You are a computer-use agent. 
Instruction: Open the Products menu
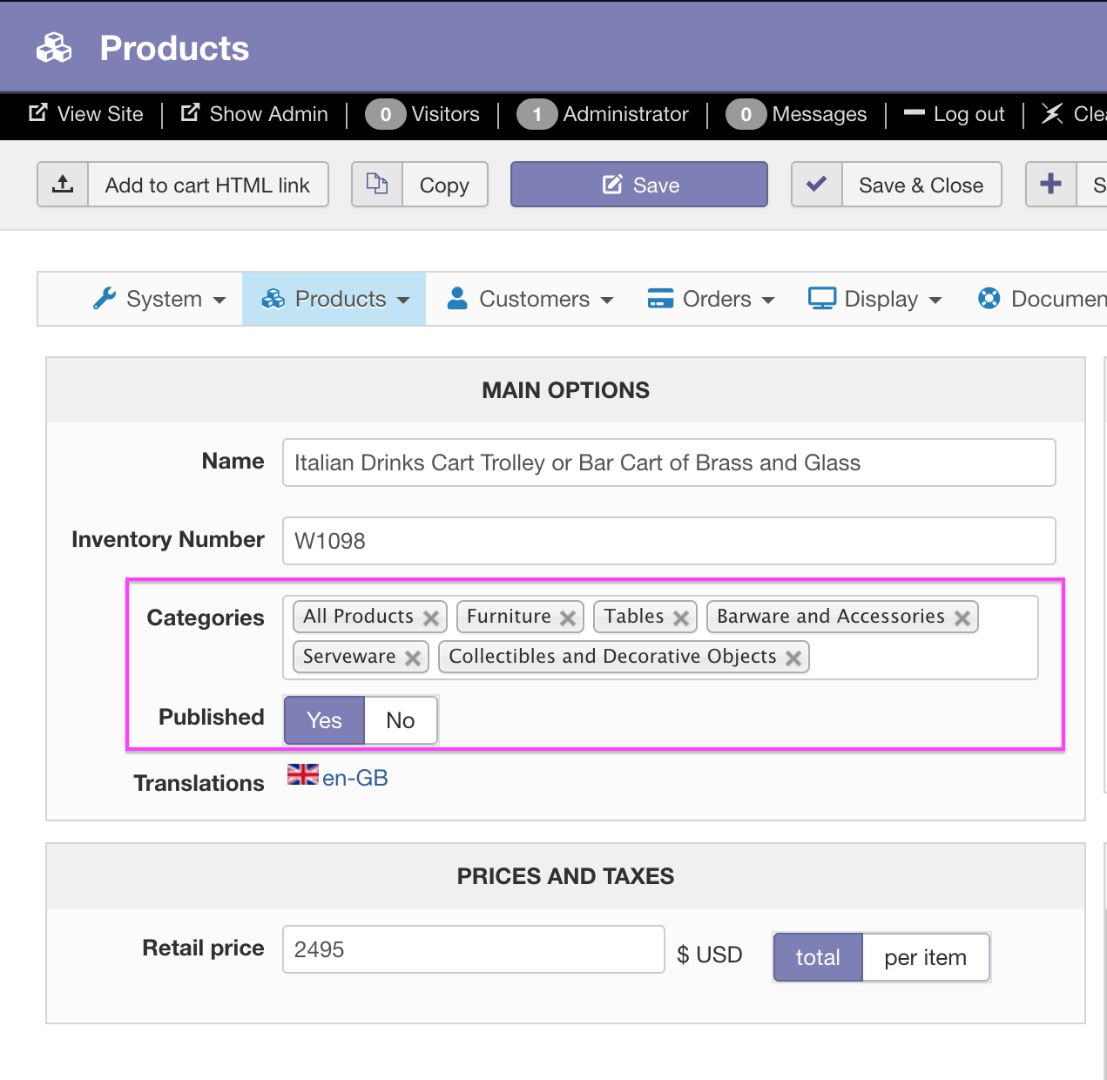(335, 299)
